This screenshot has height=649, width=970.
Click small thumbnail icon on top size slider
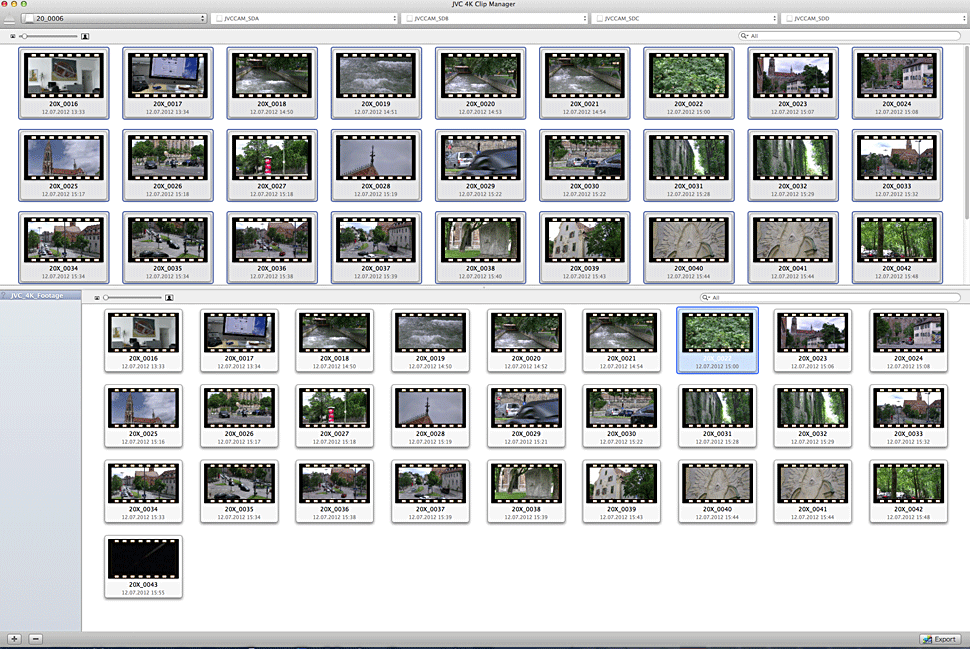pyautogui.click(x=13, y=36)
